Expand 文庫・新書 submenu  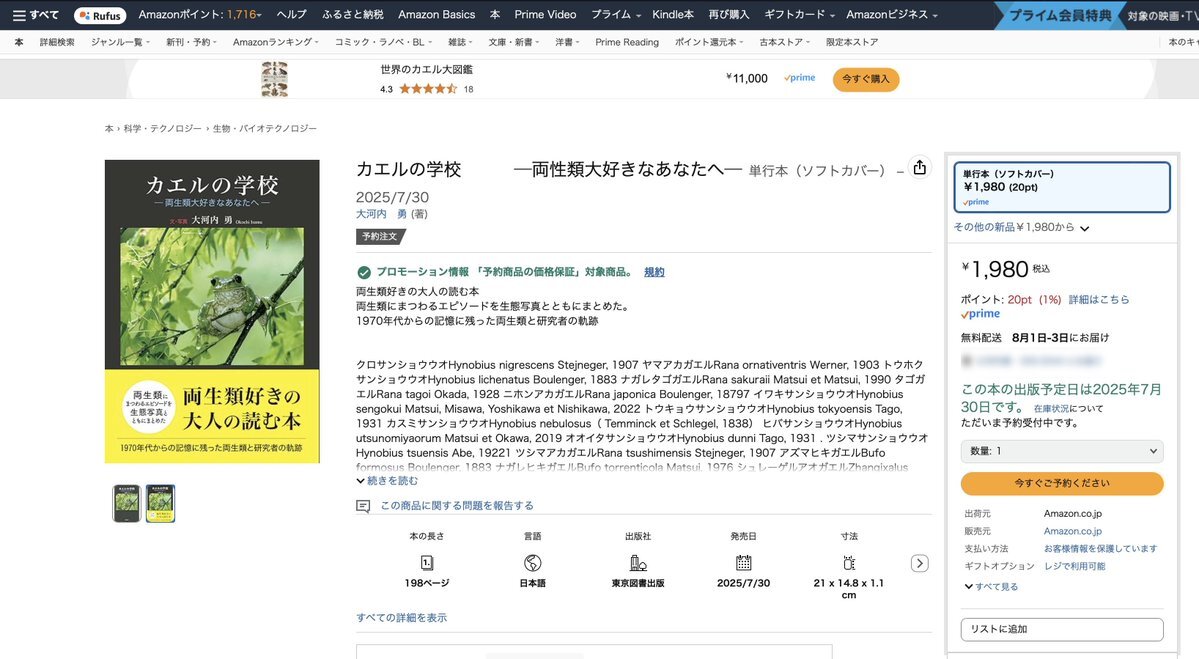(x=514, y=42)
